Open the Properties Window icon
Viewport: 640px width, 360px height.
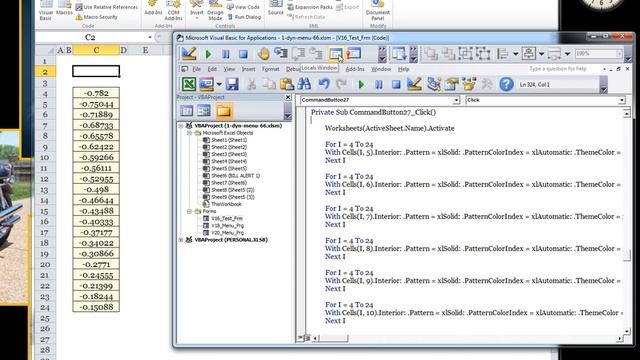[x=451, y=84]
